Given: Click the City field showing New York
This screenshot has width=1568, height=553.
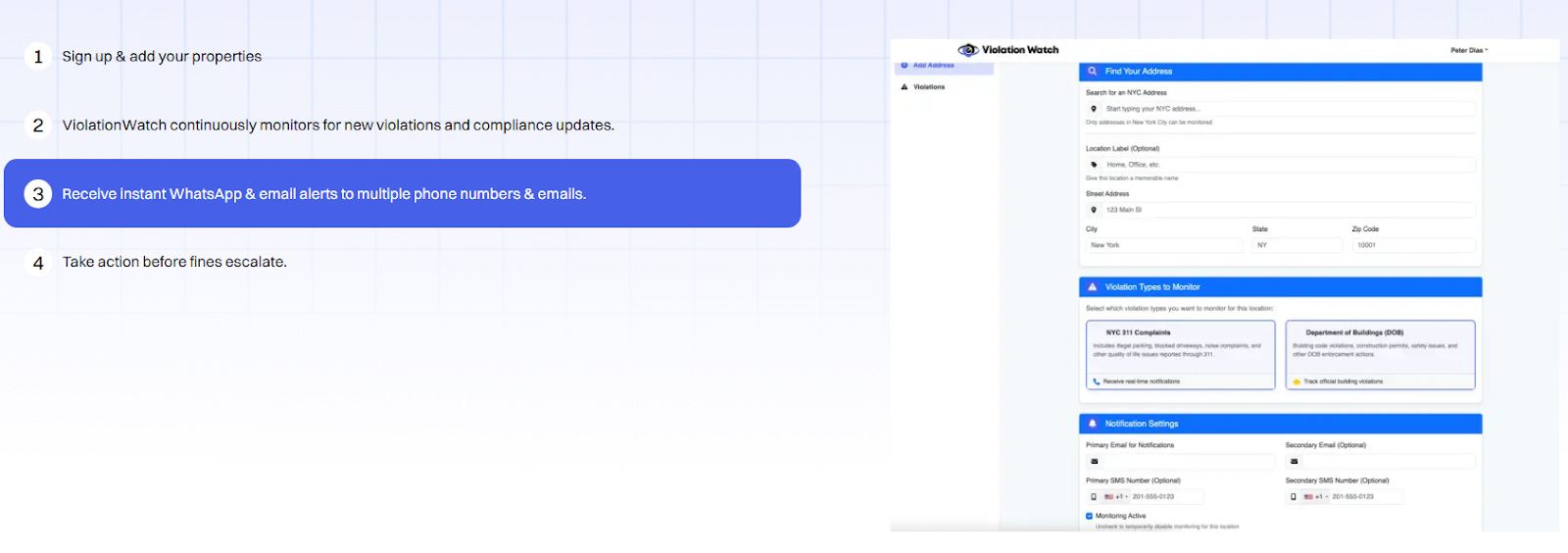Looking at the screenshot, I should (1164, 245).
